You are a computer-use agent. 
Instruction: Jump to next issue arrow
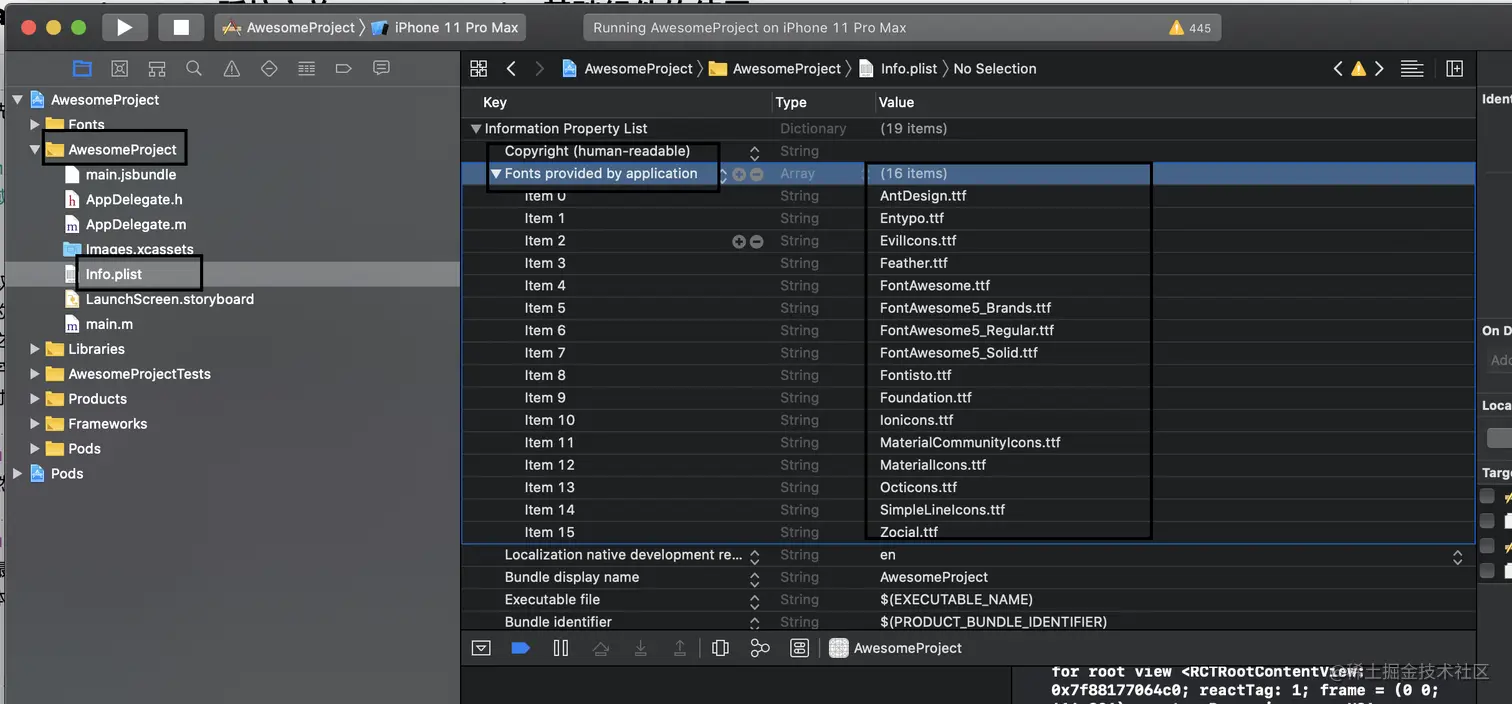(x=1379, y=68)
